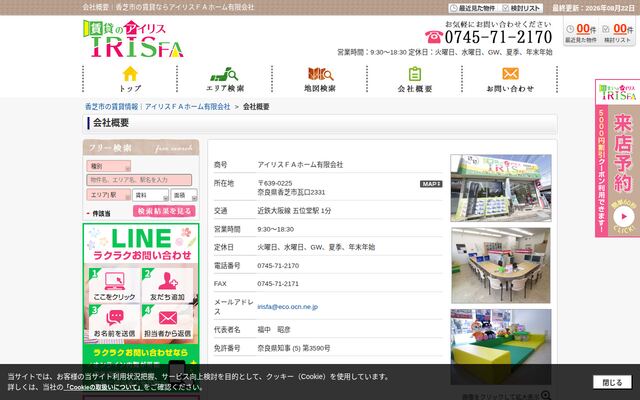This screenshot has height=400, width=640.
Task: Open 検討リスト top bar link
Action: (522, 8)
